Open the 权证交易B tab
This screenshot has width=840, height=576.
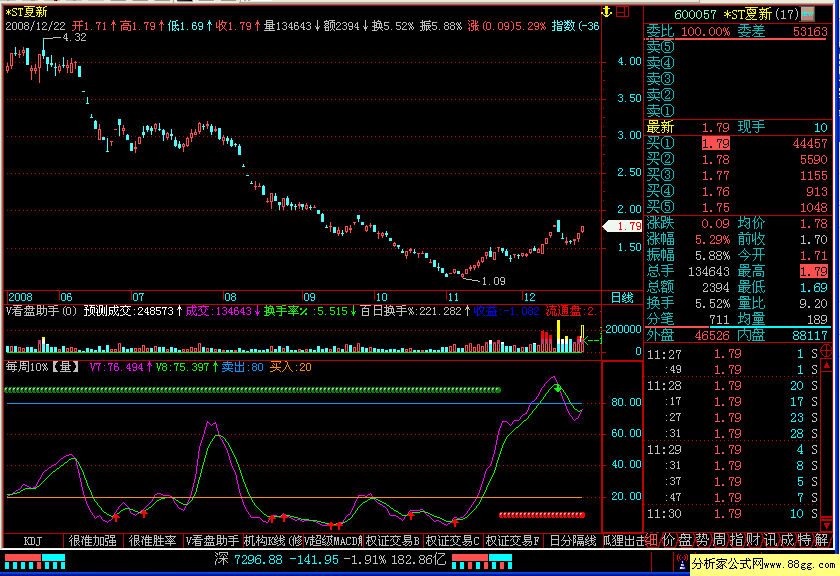click(x=393, y=541)
